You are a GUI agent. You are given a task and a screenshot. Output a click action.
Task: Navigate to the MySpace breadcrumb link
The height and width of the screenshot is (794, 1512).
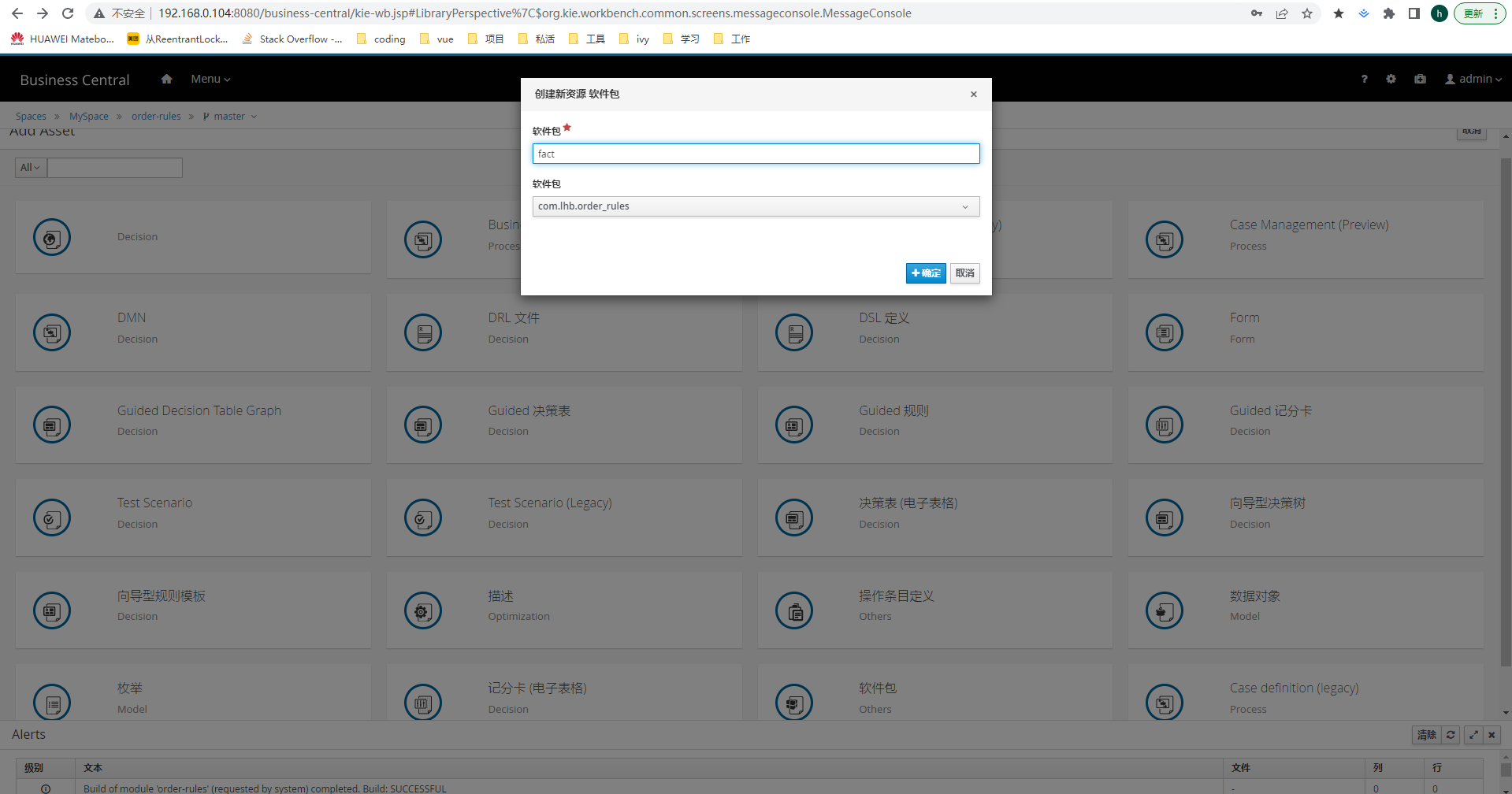89,117
